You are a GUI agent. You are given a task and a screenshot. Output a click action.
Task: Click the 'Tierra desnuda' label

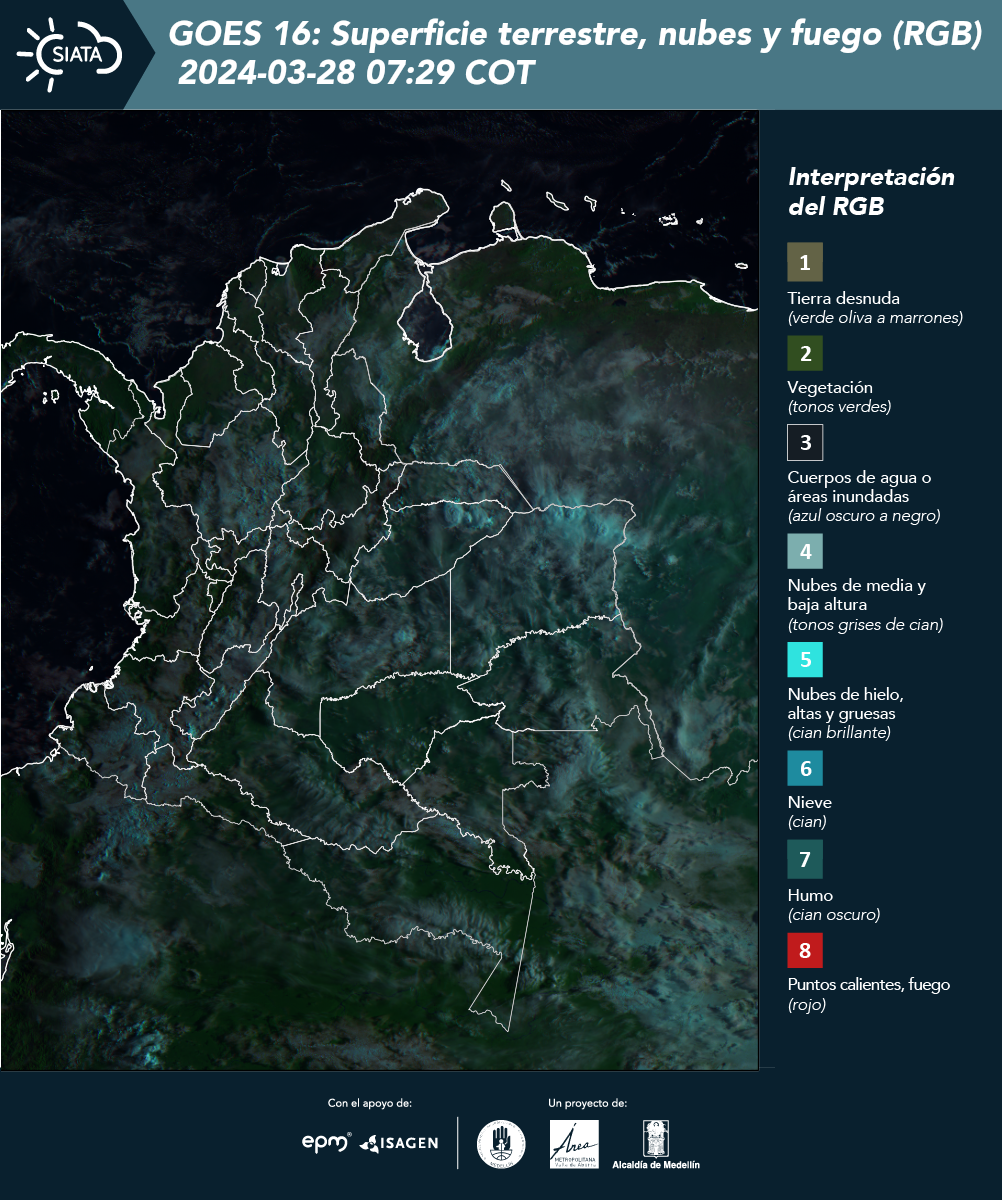click(x=844, y=298)
